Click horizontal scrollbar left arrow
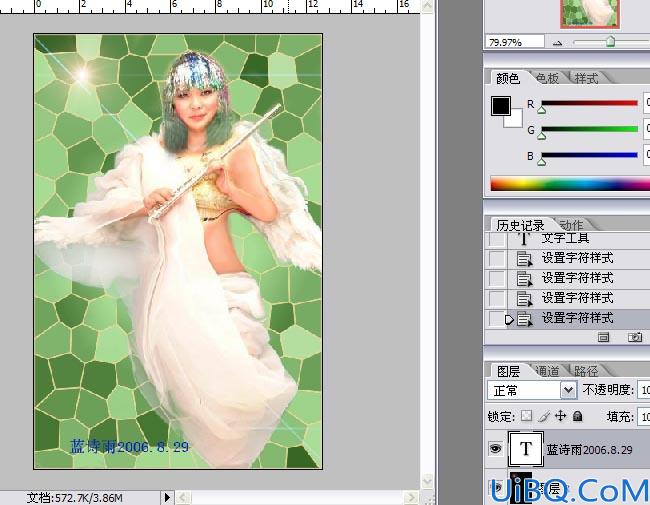 point(183,497)
